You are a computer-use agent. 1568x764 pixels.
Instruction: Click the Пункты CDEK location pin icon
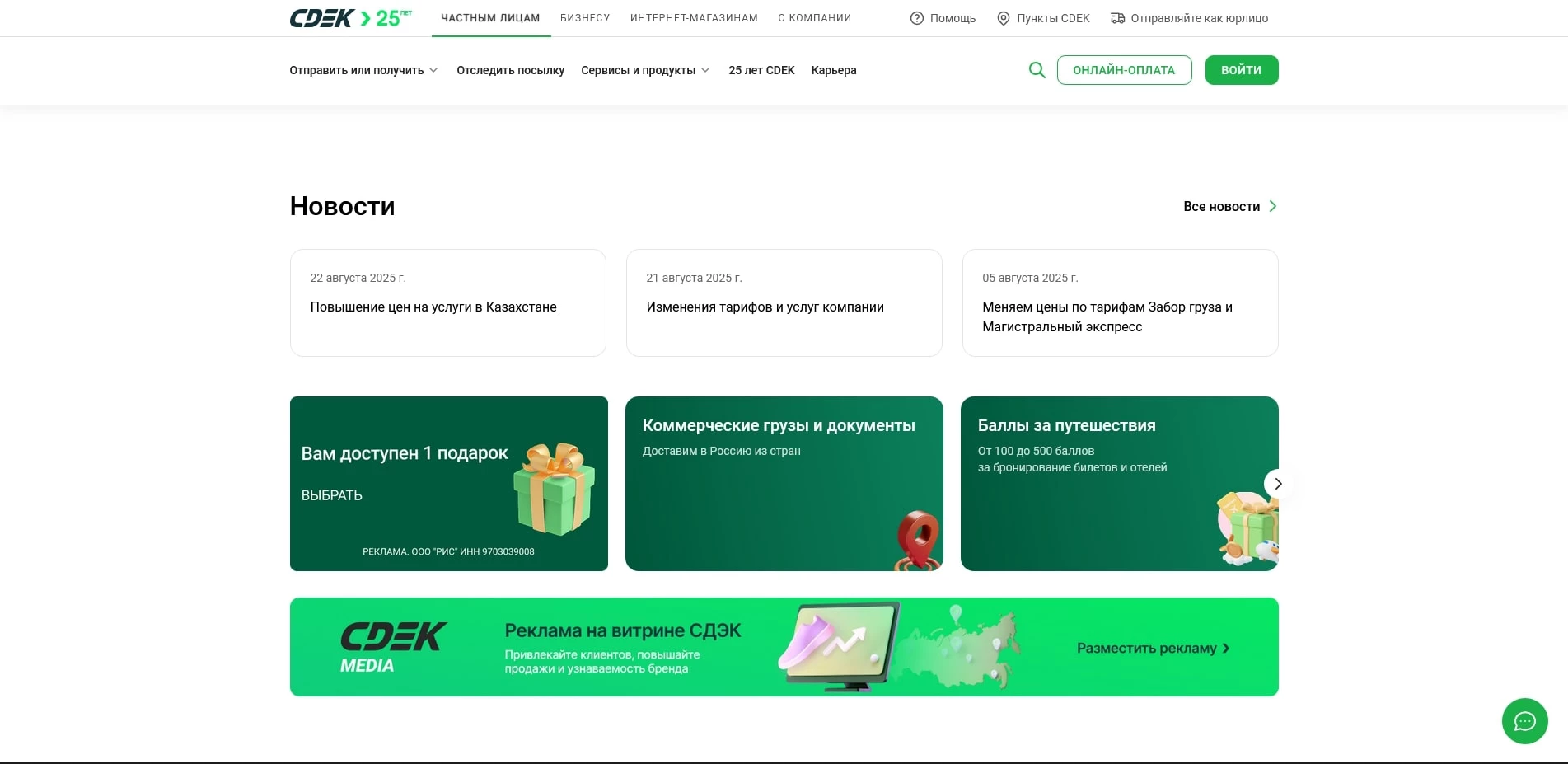1002,17
